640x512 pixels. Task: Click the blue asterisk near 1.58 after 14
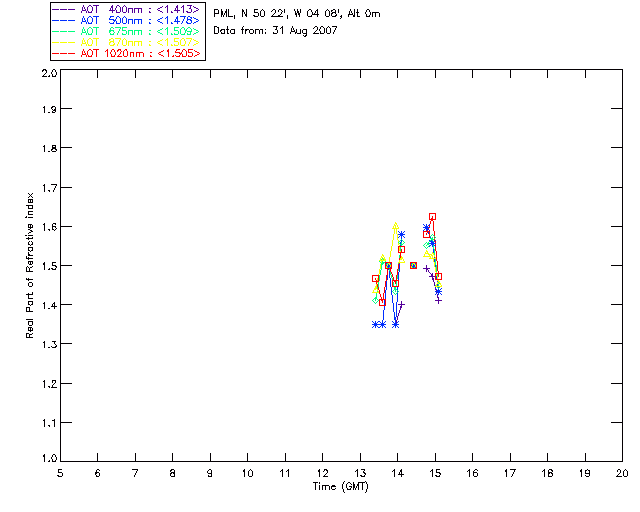coord(401,235)
